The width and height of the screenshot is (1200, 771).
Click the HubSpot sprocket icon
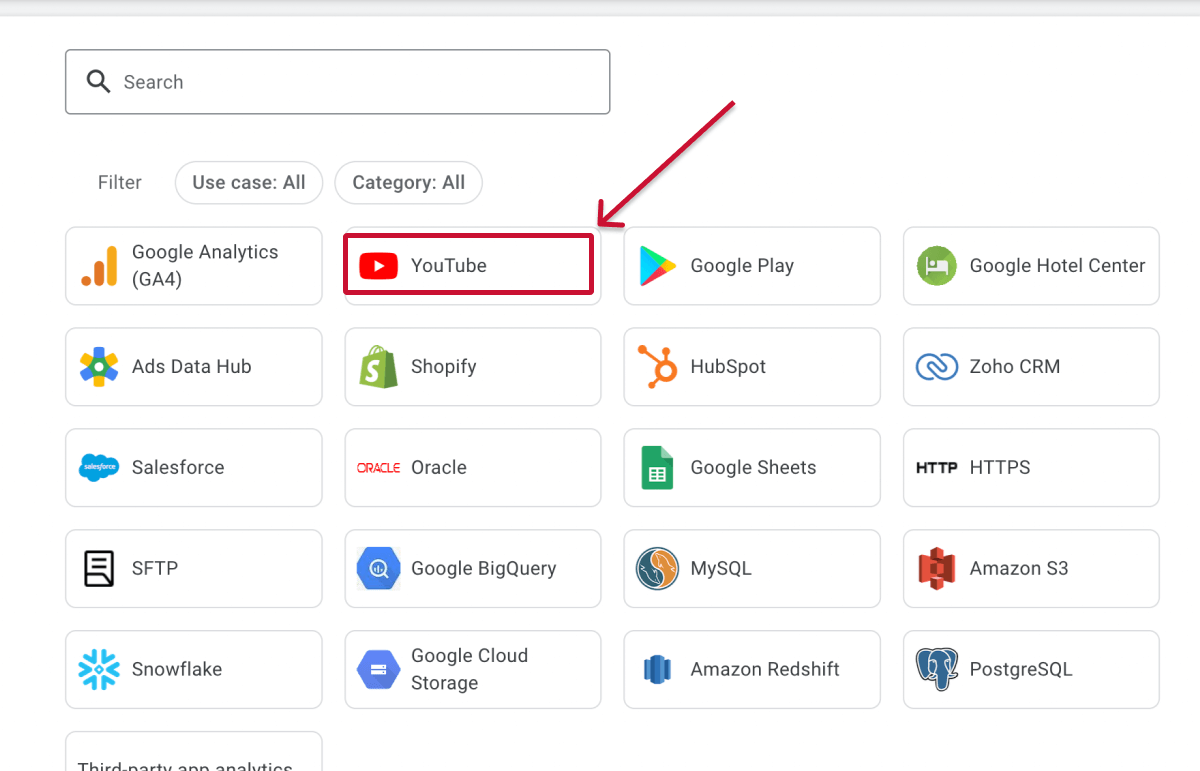coord(658,367)
